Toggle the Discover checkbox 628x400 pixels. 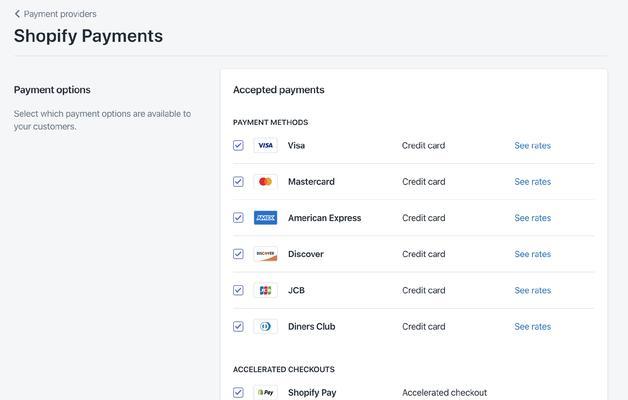point(238,254)
